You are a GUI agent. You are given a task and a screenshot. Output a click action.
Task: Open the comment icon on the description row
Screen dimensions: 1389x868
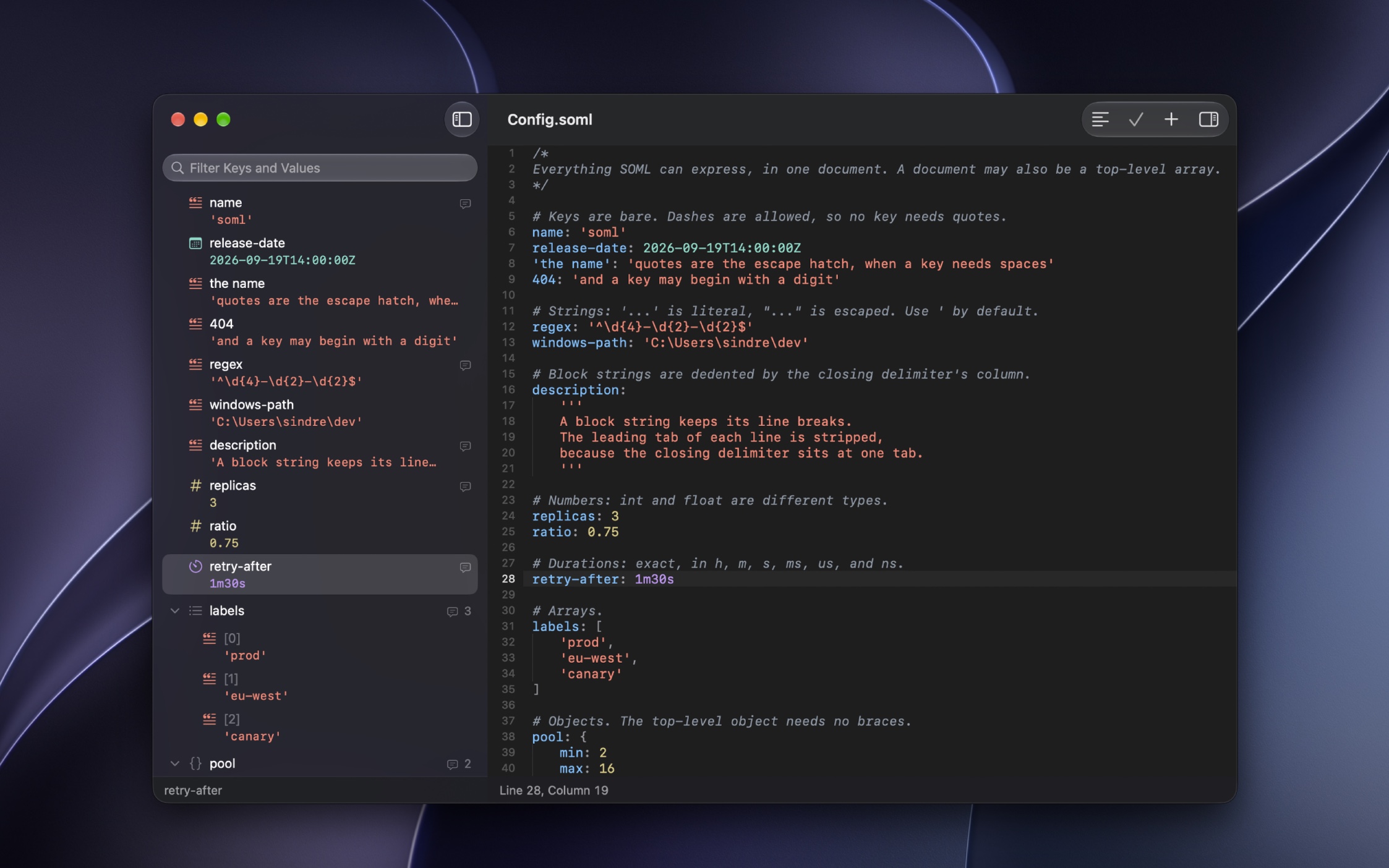coord(465,446)
